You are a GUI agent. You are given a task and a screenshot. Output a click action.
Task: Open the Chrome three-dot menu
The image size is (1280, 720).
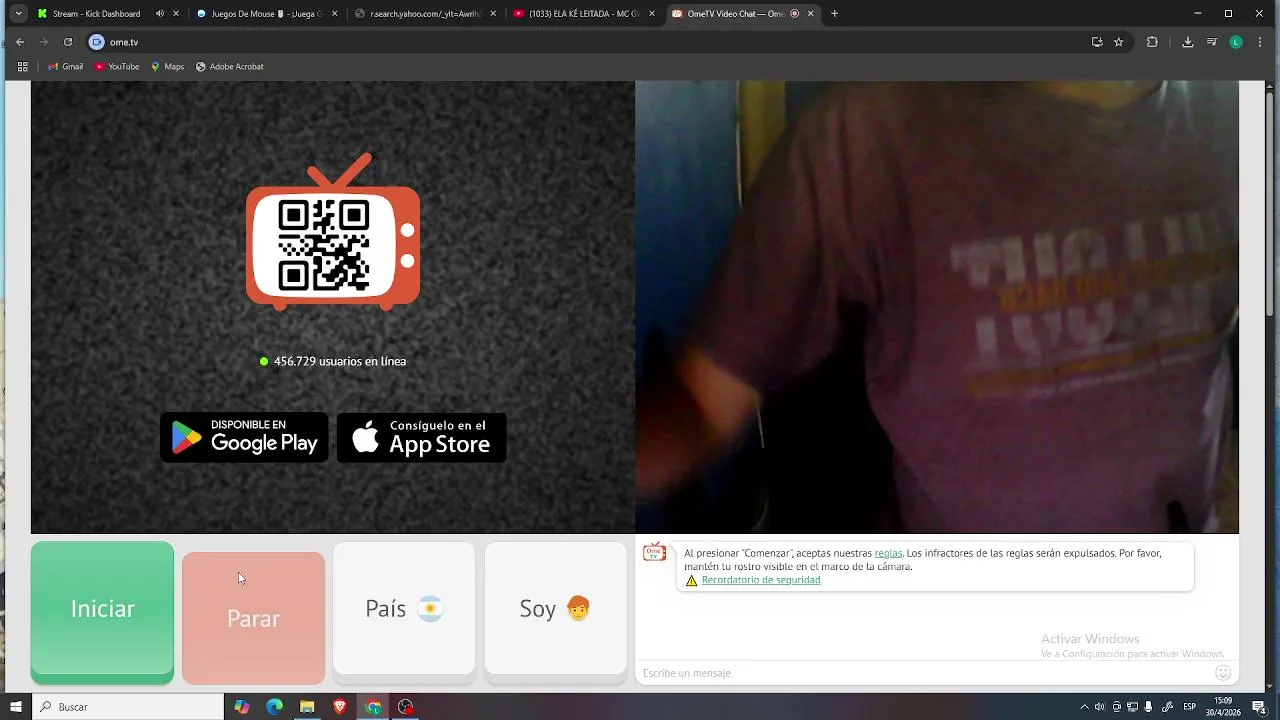click(1260, 42)
